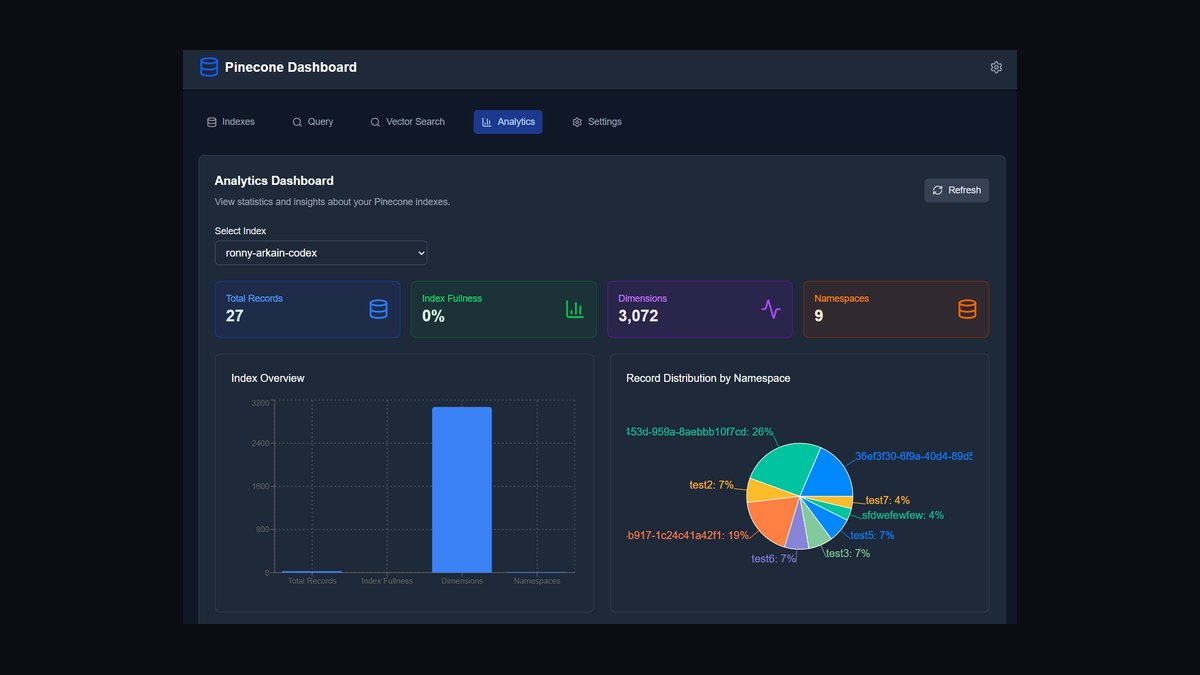
Task: Click the Namespaces orange database icon
Action: click(x=967, y=309)
